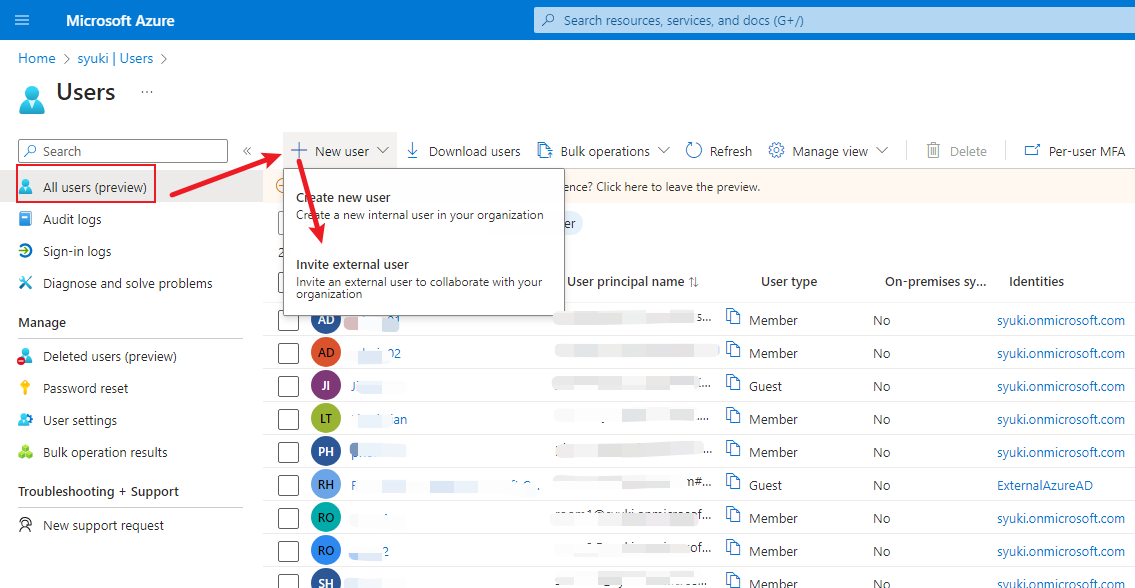Copy principal name in RH row
The height and width of the screenshot is (588, 1135).
tap(734, 482)
